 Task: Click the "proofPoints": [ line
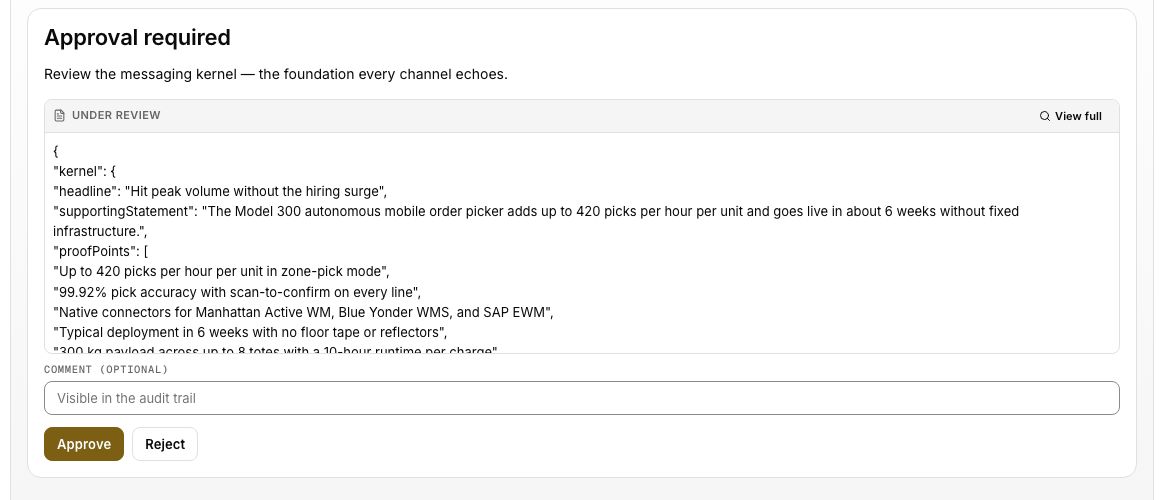101,251
